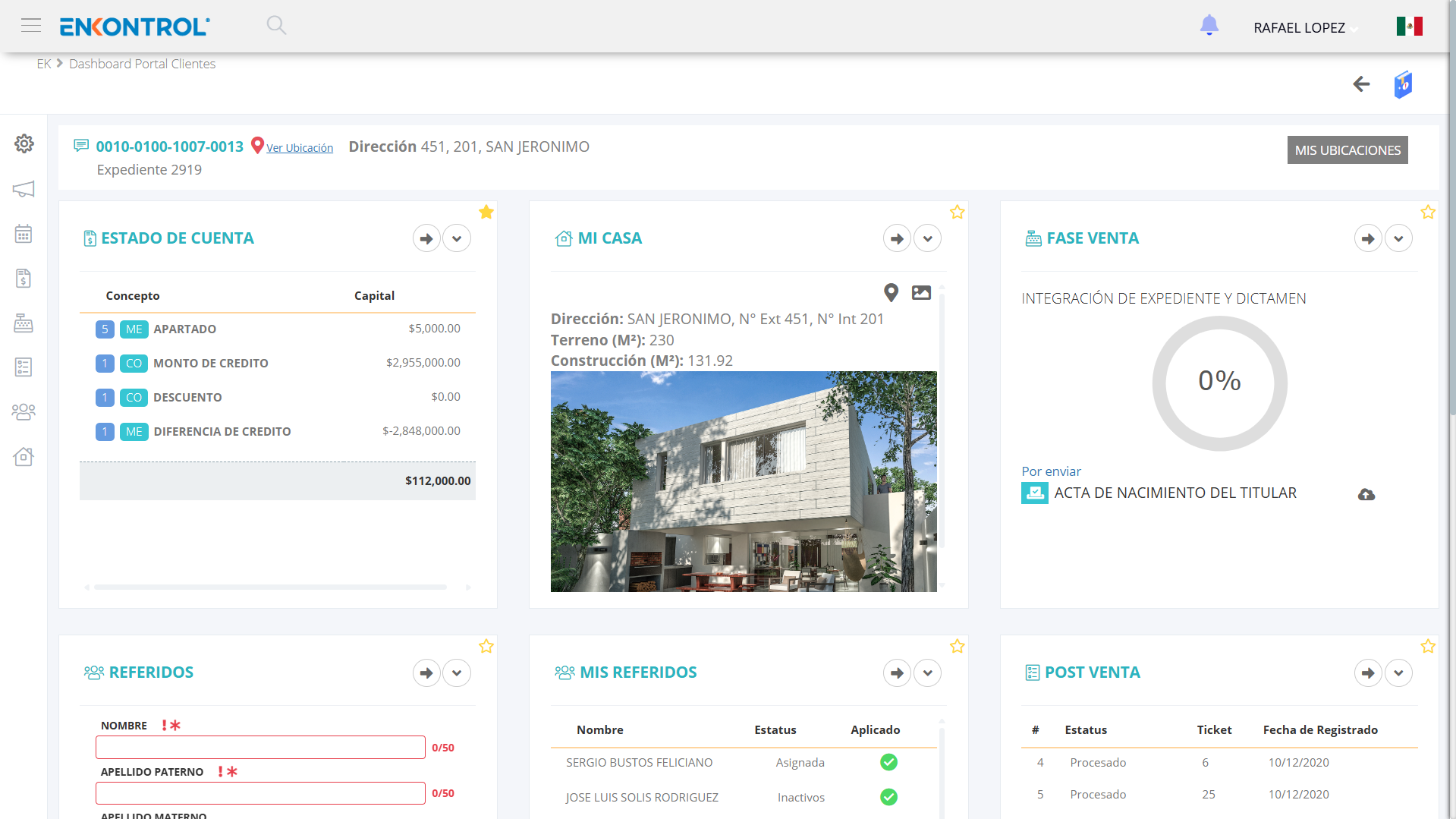Click Fecha de Registrado column header
Viewport: 1456px width, 819px height.
(1320, 729)
